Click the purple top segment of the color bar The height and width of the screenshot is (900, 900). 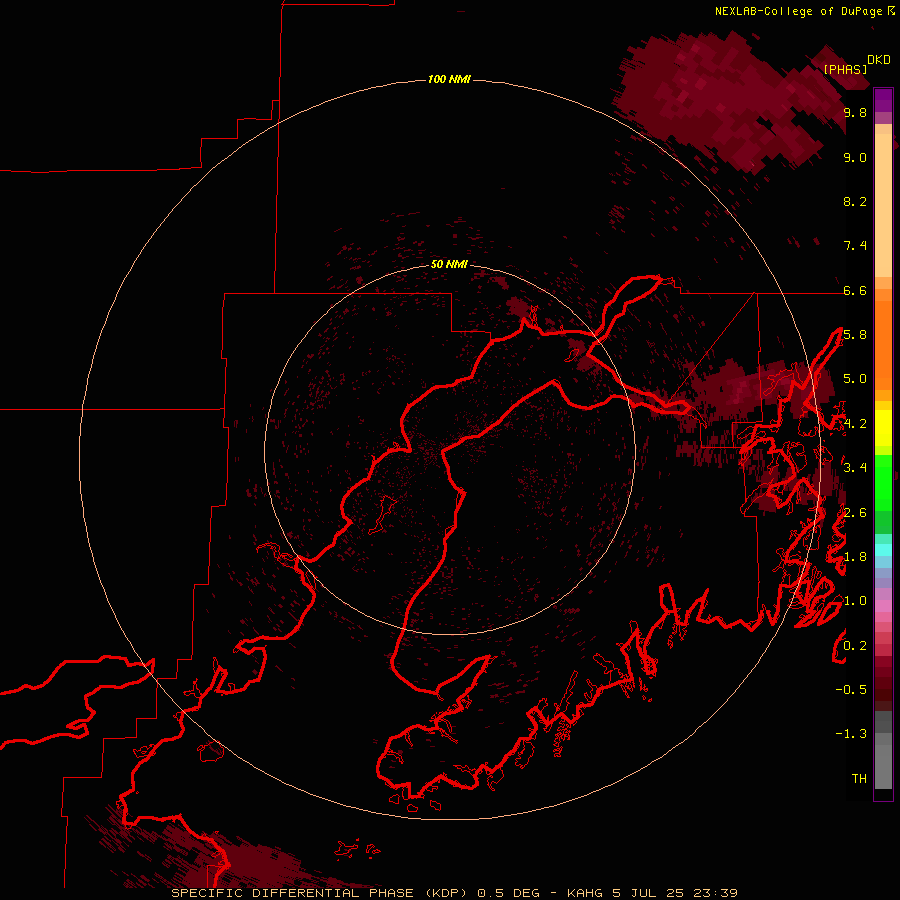click(883, 100)
